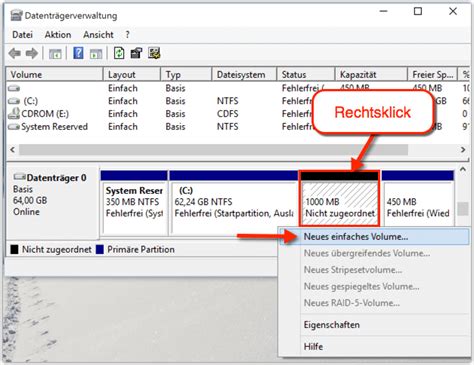Image resolution: width=474 pixels, height=365 pixels.
Task: Click the black Nicht zugeordnet legend swatch
Action: 14,249
